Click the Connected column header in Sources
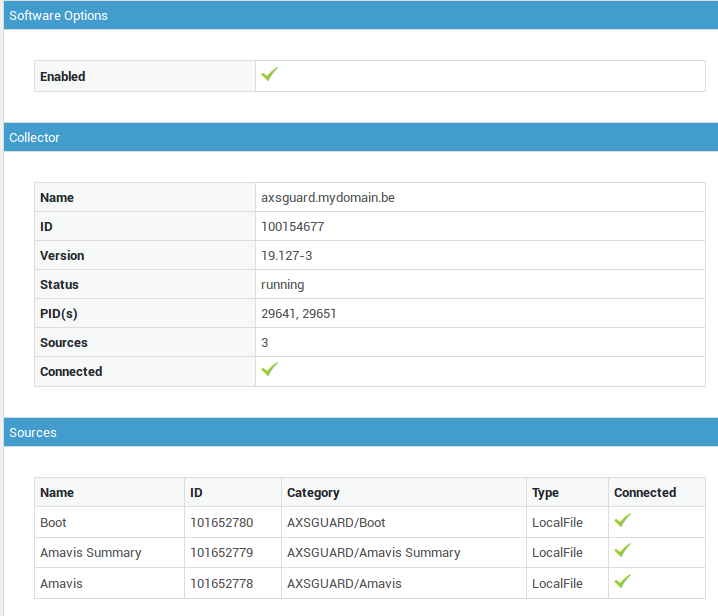718x616 pixels. (x=645, y=492)
